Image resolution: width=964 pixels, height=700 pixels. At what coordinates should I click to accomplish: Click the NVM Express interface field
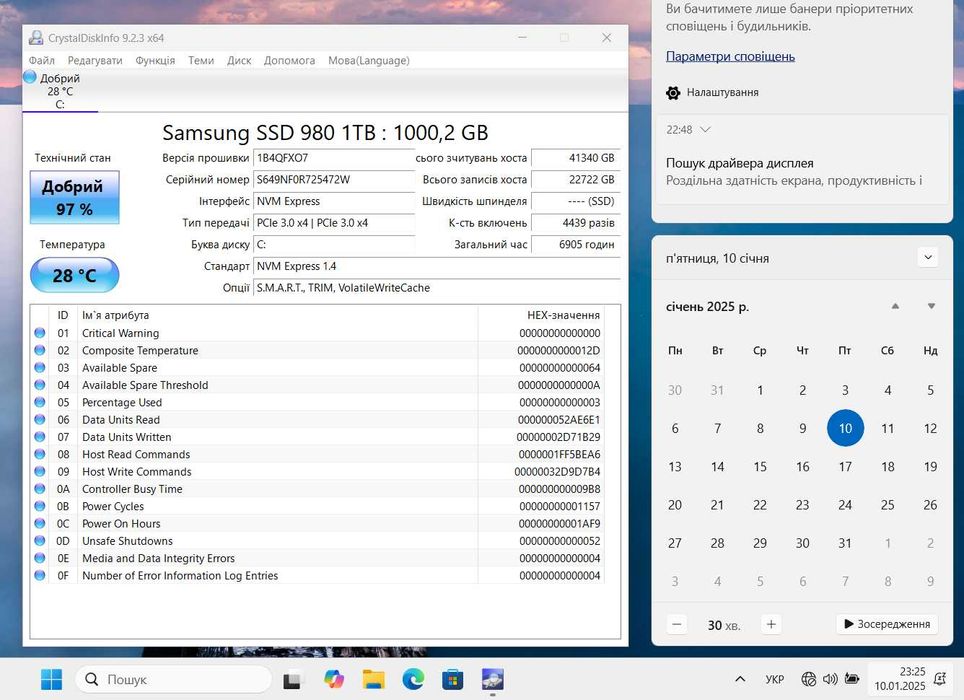tap(334, 201)
